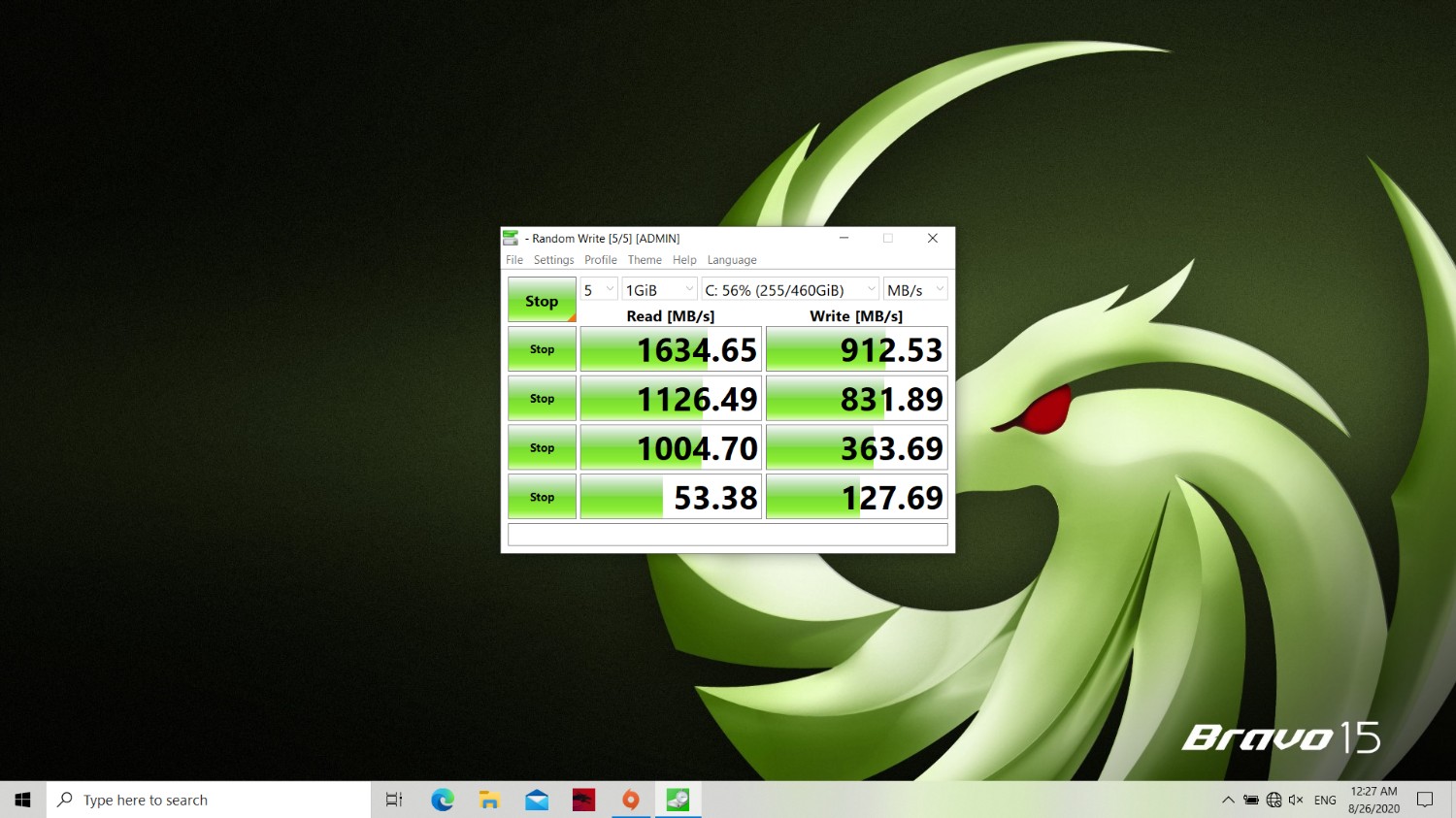Click Stop button beside 1634.65 read result
The image size is (1456, 818).
coord(542,349)
